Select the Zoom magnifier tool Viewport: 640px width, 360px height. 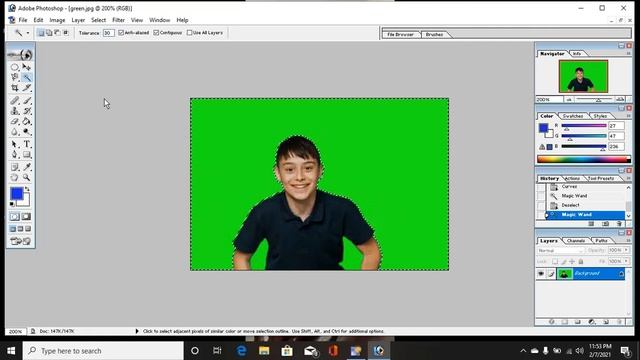27,178
